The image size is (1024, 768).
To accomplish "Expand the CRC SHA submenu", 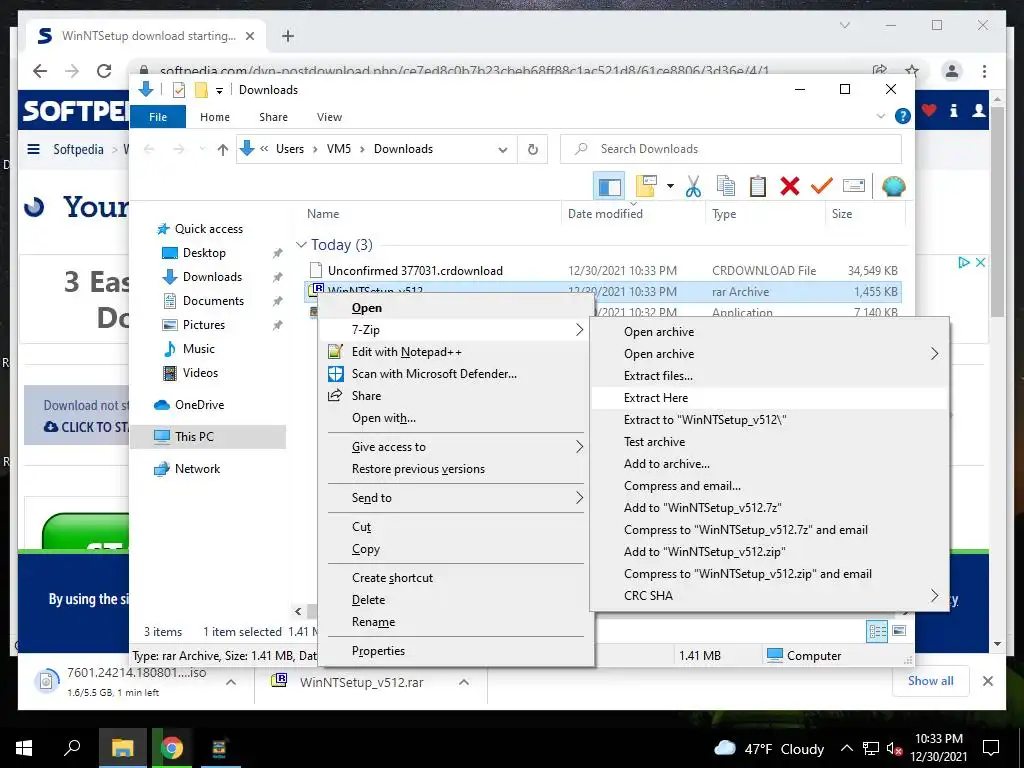I will (x=769, y=596).
